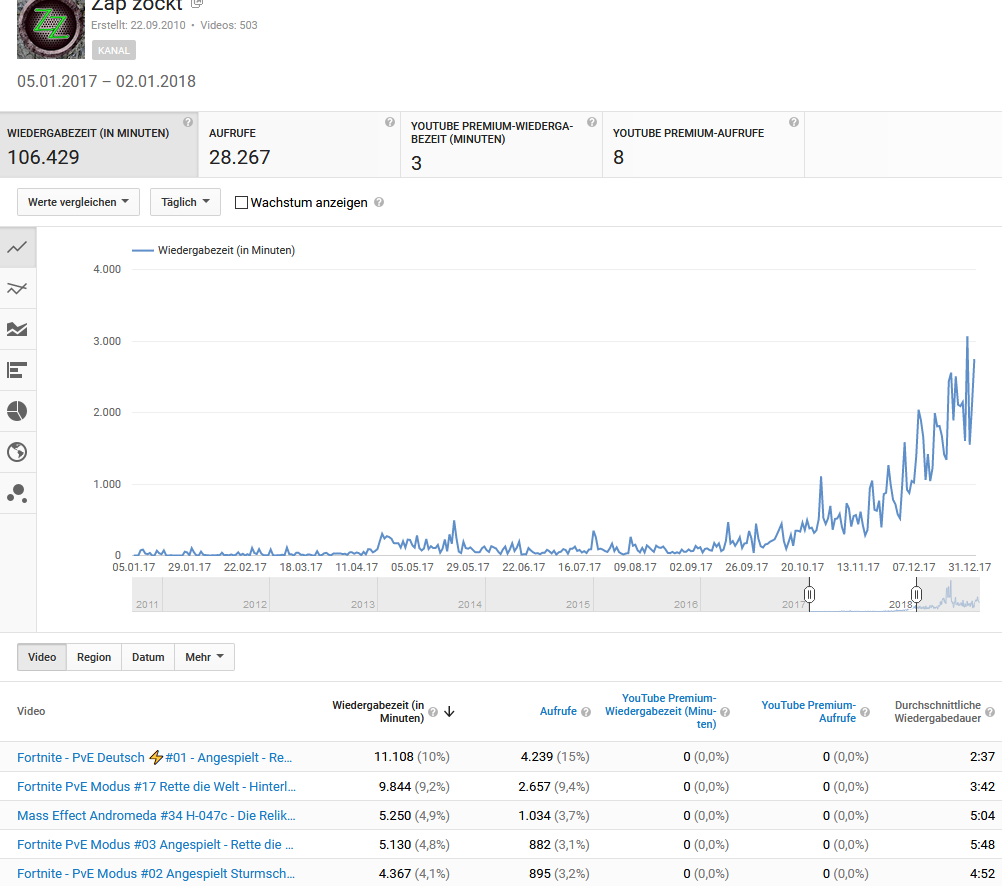The image size is (1002, 886).
Task: Select the line chart view icon
Action: click(17, 248)
